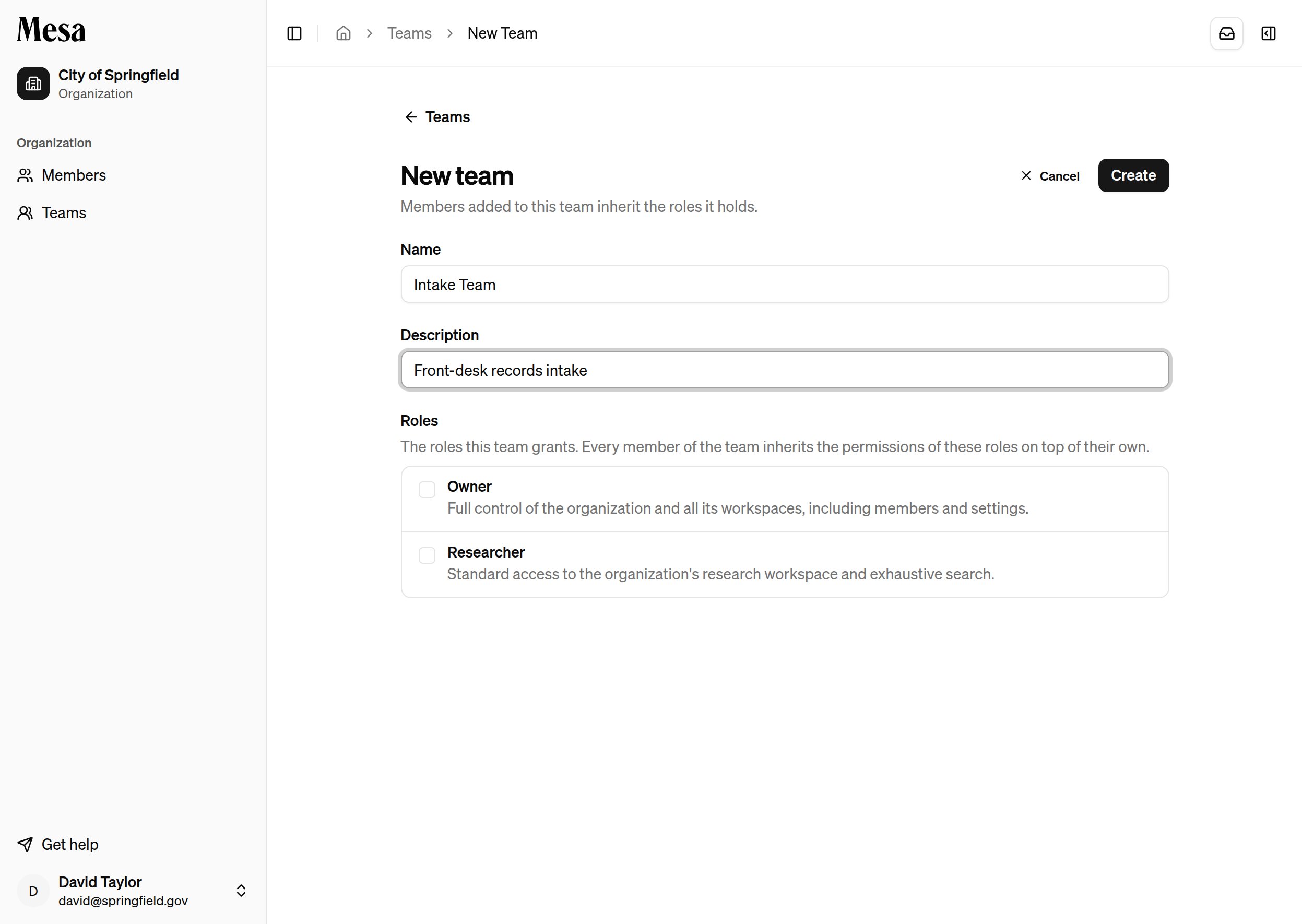Click the Owner role description text

(x=738, y=508)
